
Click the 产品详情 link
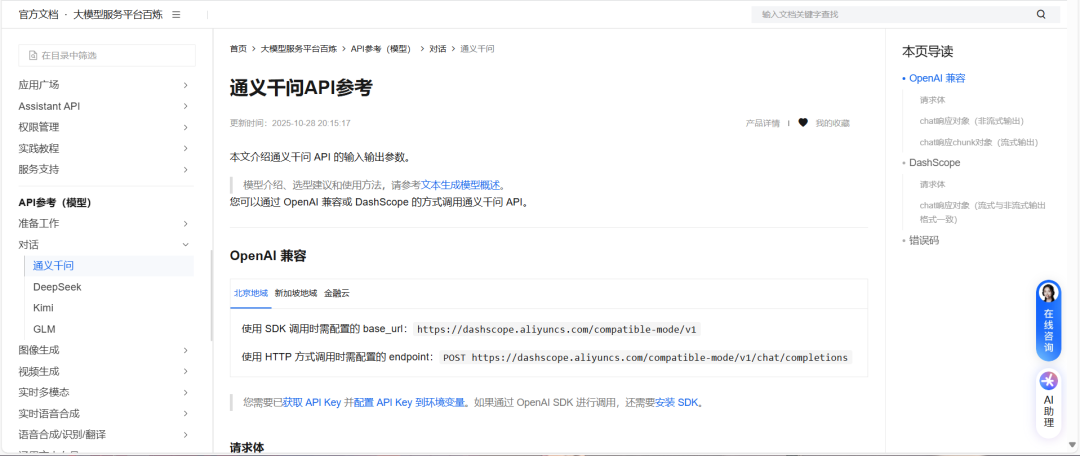(762, 123)
